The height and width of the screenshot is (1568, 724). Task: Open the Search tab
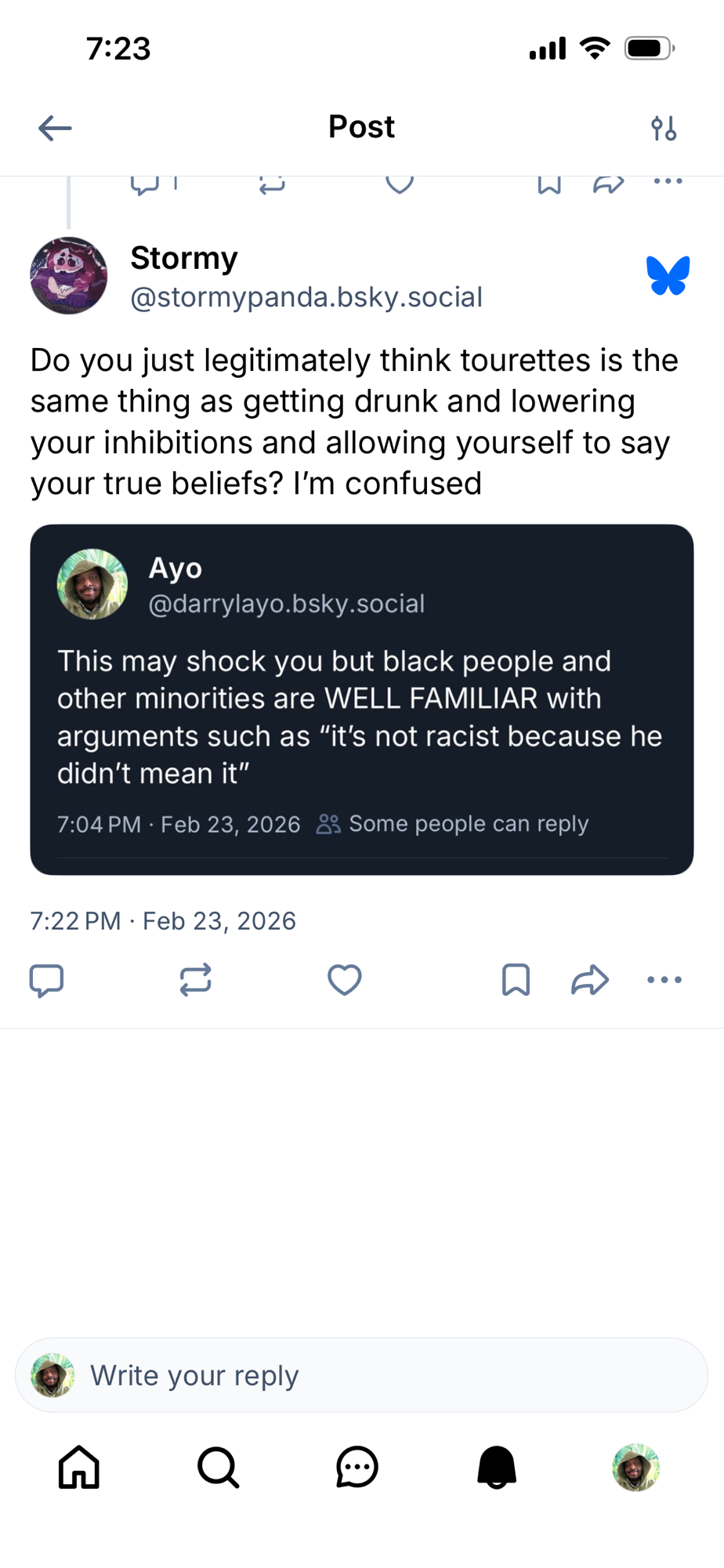(218, 1467)
